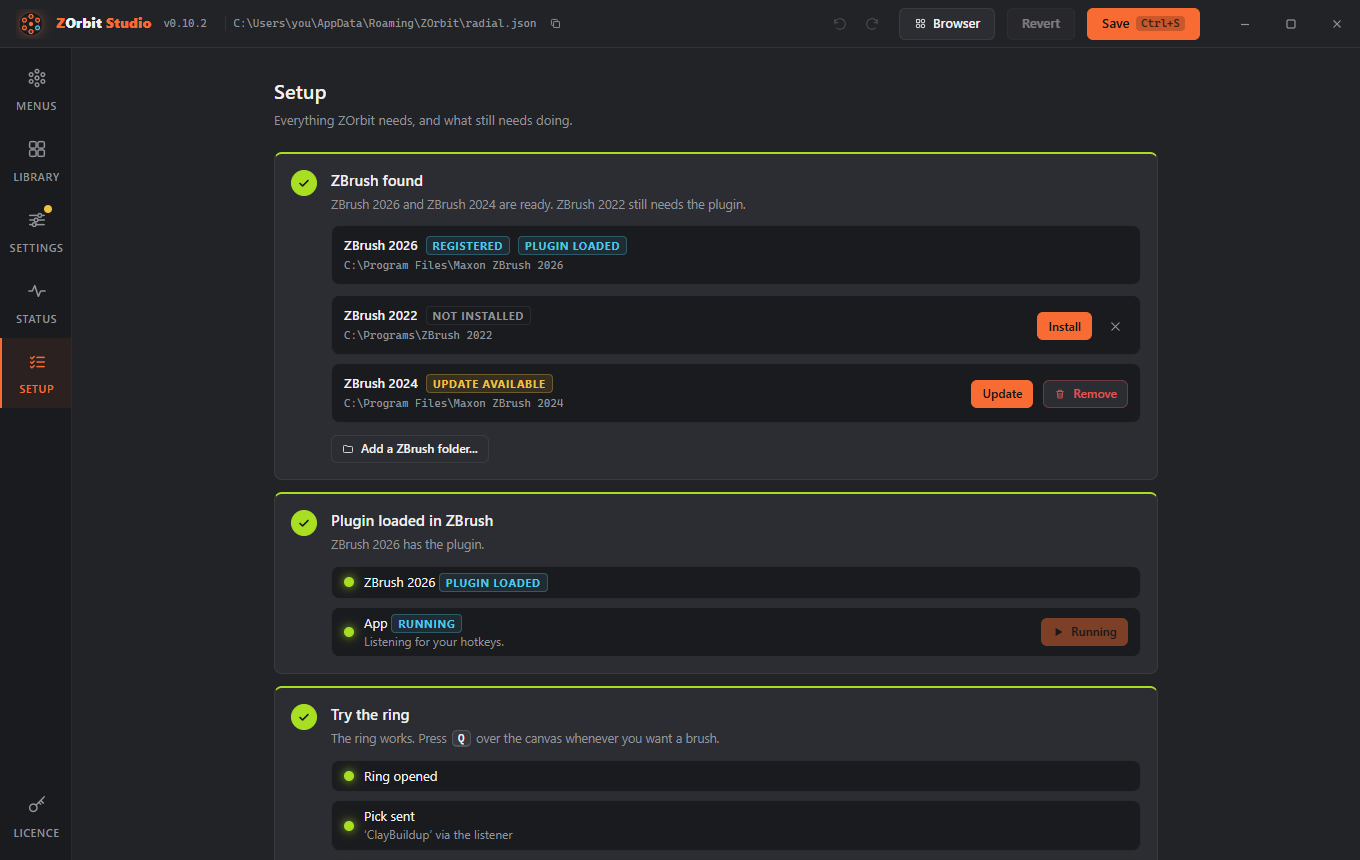Click the ZOrbit Studio logo icon
The height and width of the screenshot is (860, 1360).
coord(31,23)
